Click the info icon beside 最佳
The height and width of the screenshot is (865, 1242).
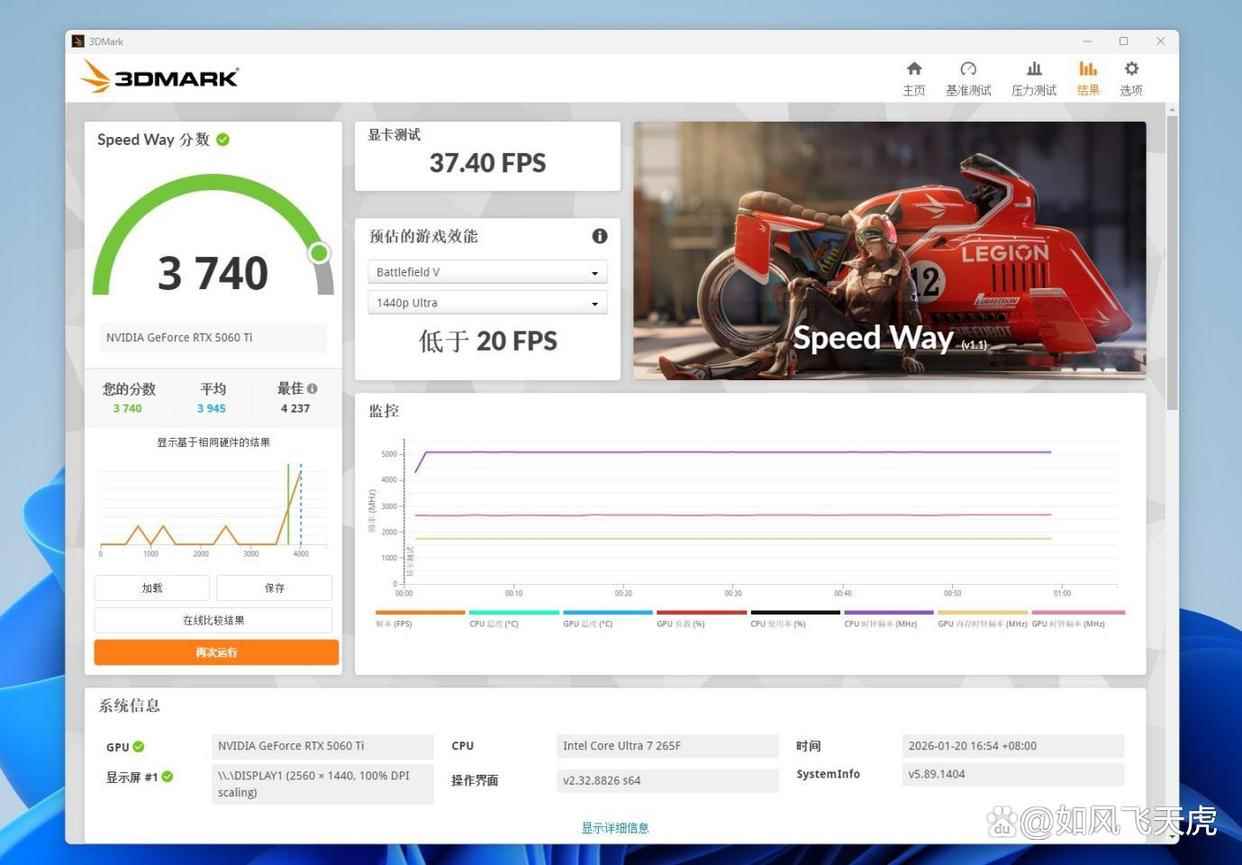point(312,388)
